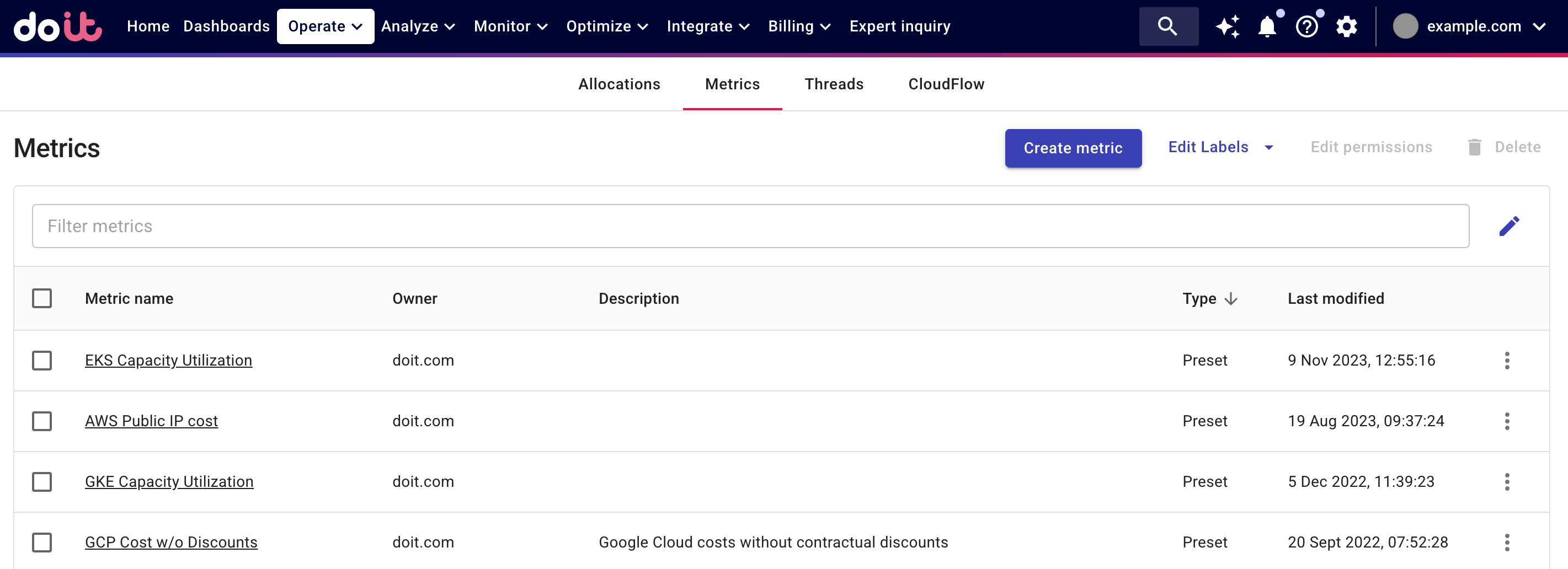1568x569 pixels.
Task: Sort by Metric name column header
Action: (129, 299)
